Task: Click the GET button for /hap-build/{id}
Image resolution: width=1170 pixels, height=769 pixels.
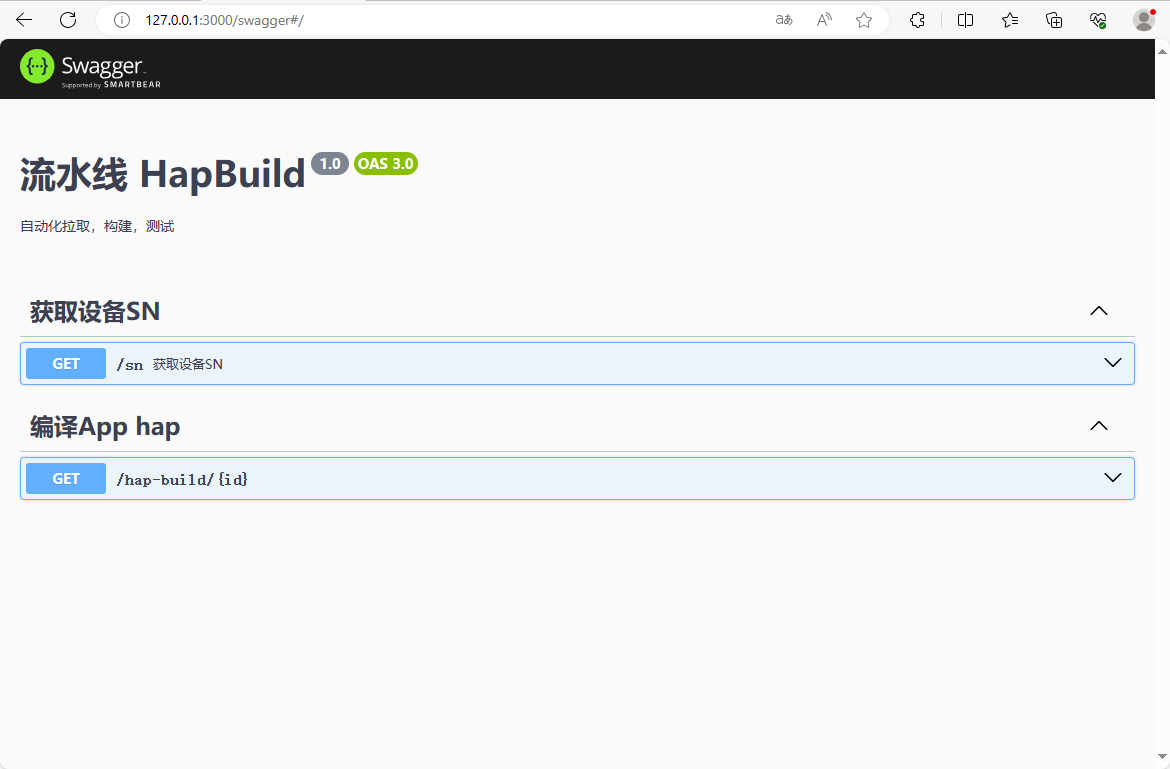Action: (66, 479)
